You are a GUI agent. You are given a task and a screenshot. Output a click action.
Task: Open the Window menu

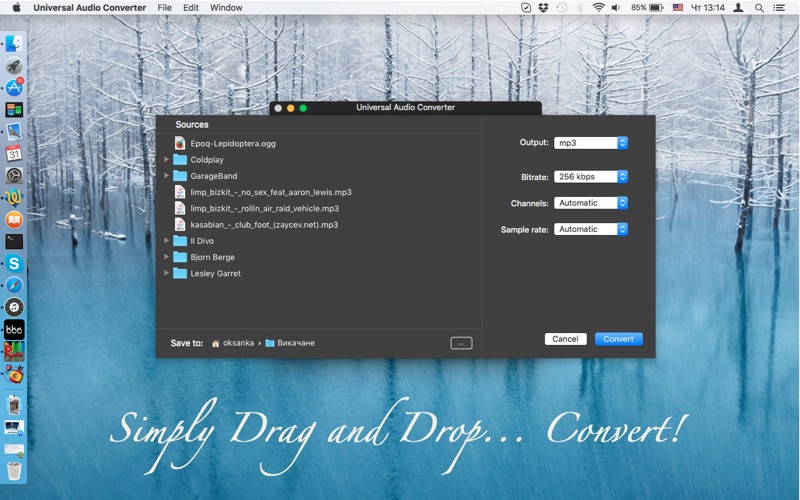coord(226,7)
